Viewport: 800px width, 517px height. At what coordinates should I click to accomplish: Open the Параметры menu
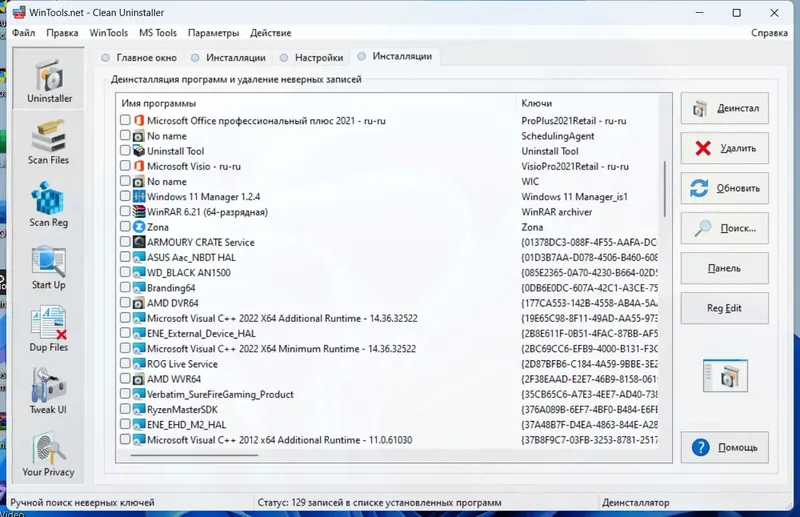(213, 33)
